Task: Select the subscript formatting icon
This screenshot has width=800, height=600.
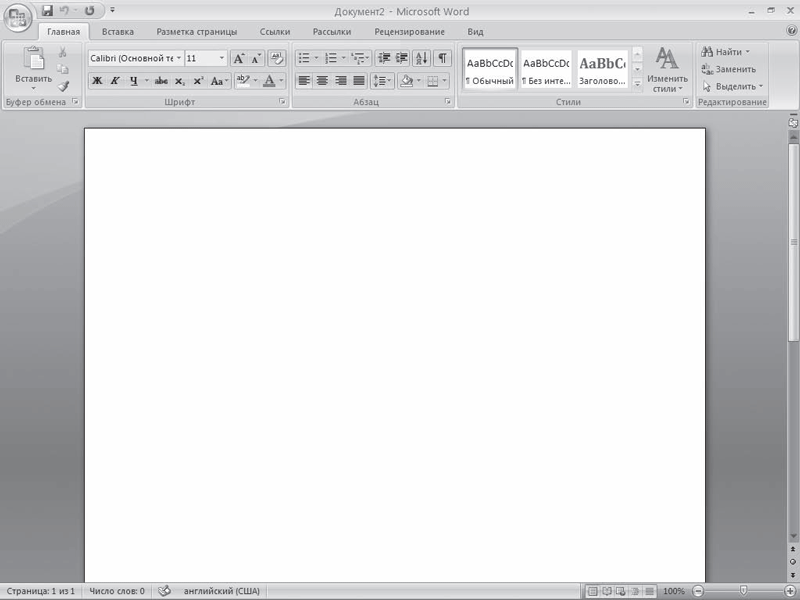Action: (x=180, y=79)
